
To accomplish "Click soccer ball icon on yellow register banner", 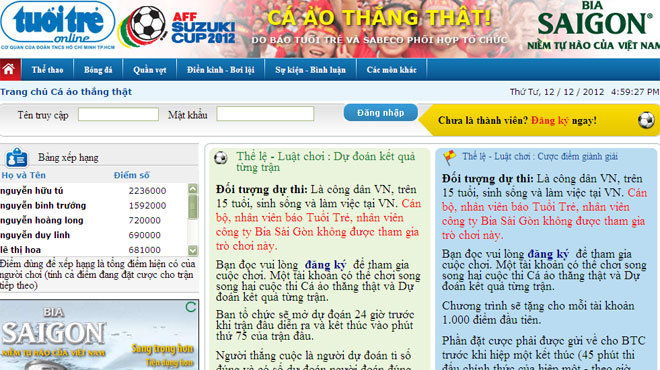I will 646,120.
